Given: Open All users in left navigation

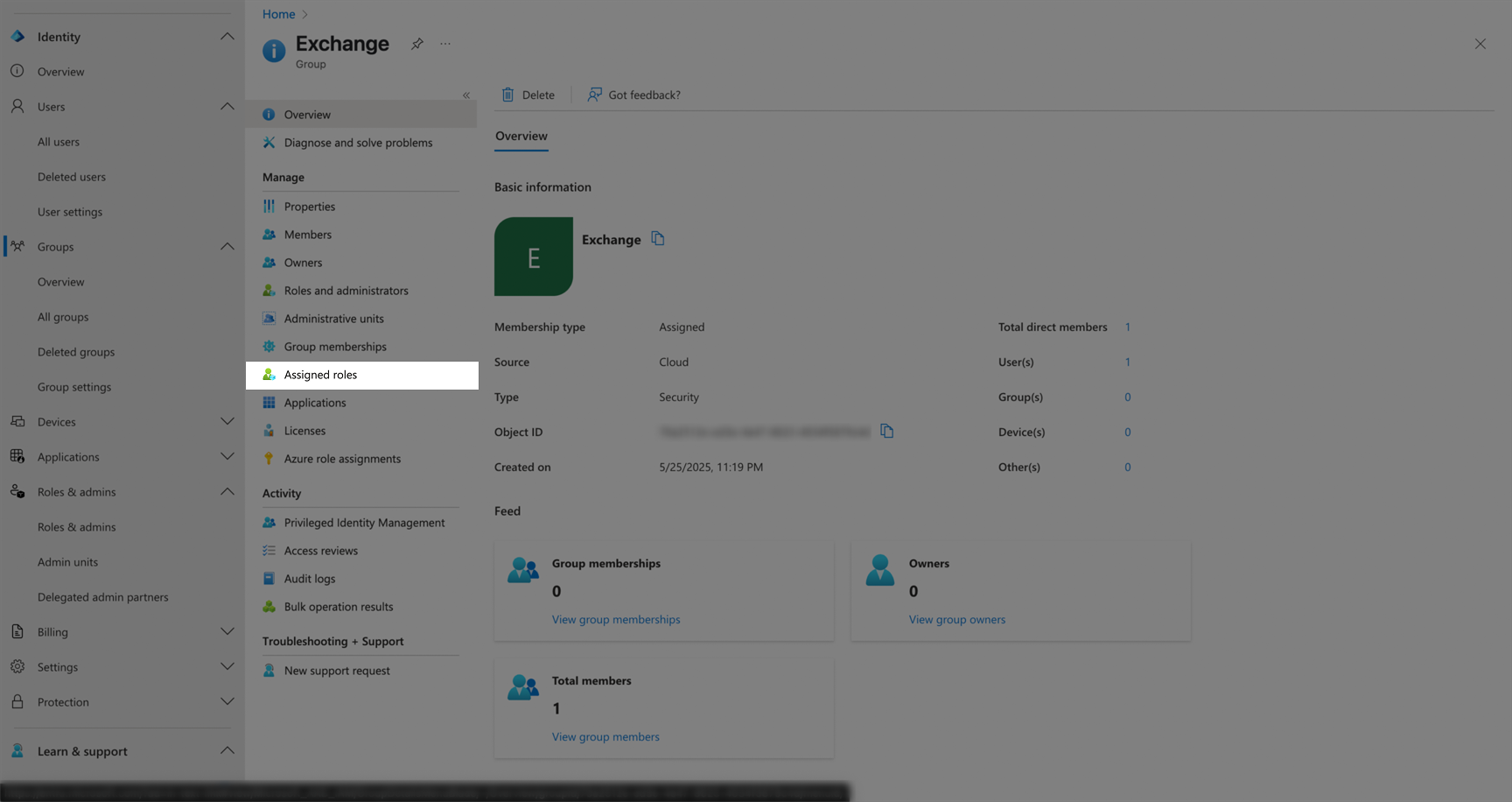Looking at the screenshot, I should coord(59,142).
